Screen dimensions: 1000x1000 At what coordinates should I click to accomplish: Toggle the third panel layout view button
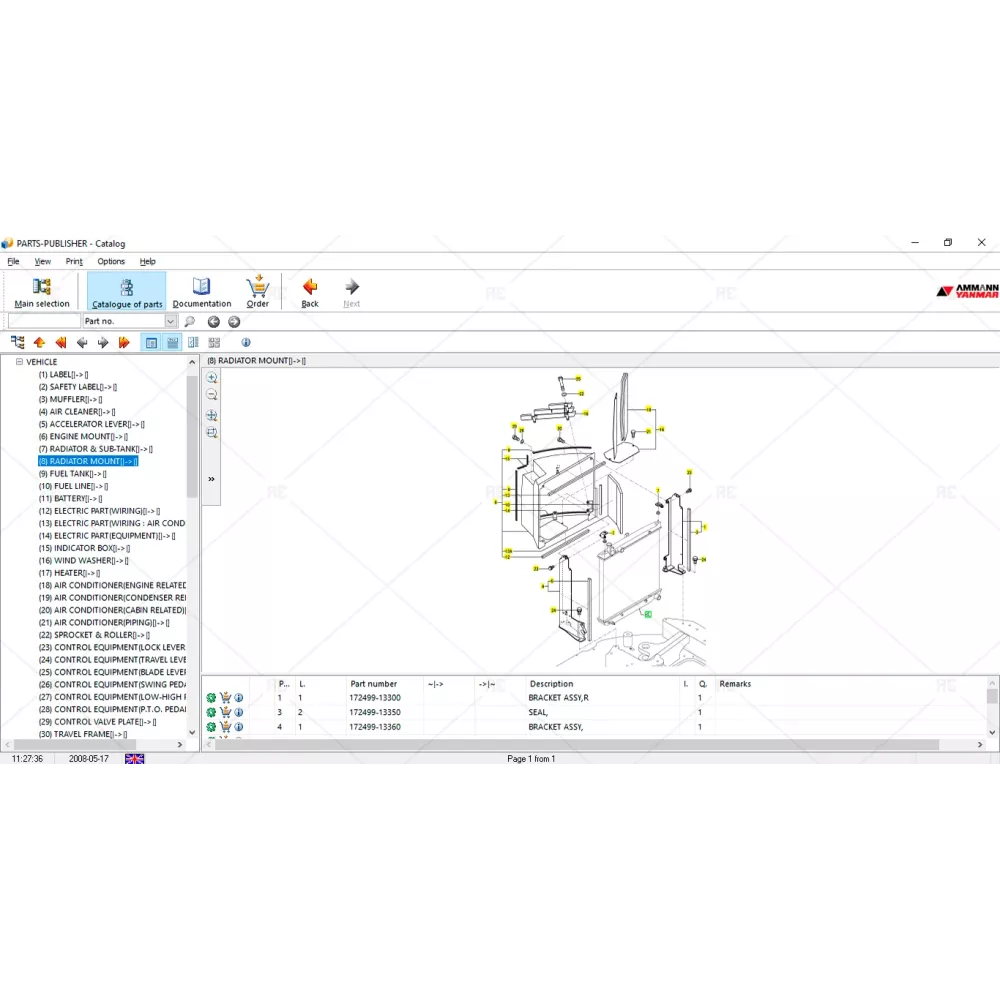tap(193, 343)
